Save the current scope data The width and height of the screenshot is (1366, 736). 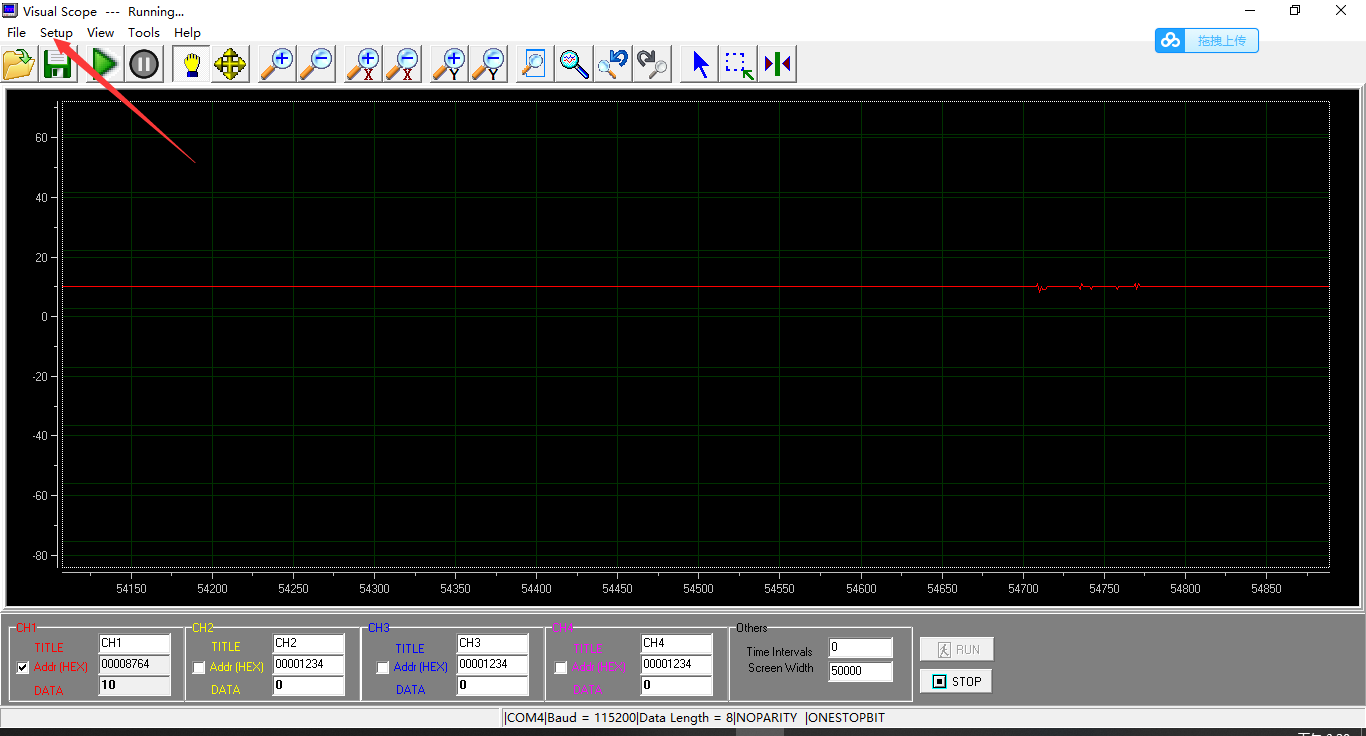(x=57, y=63)
